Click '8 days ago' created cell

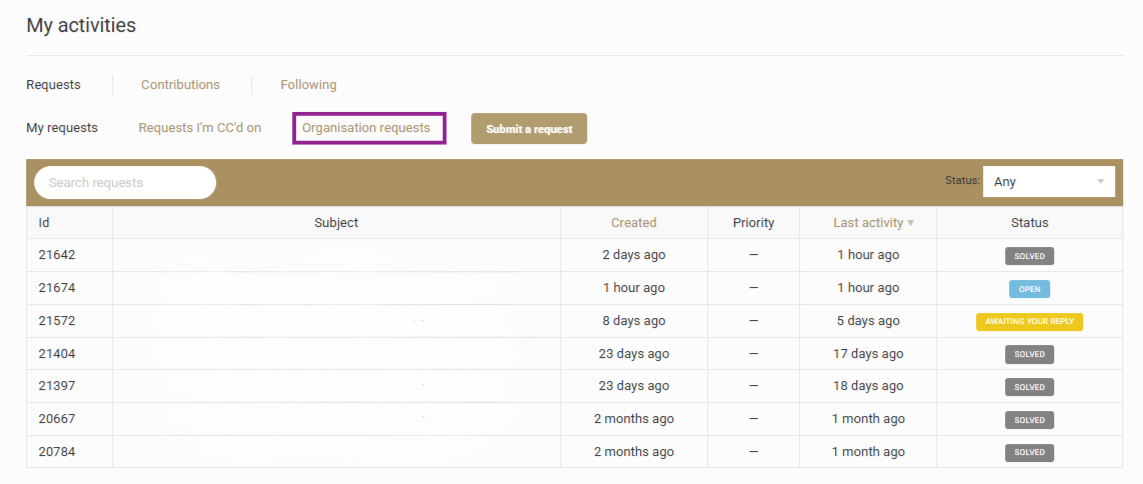coord(633,321)
